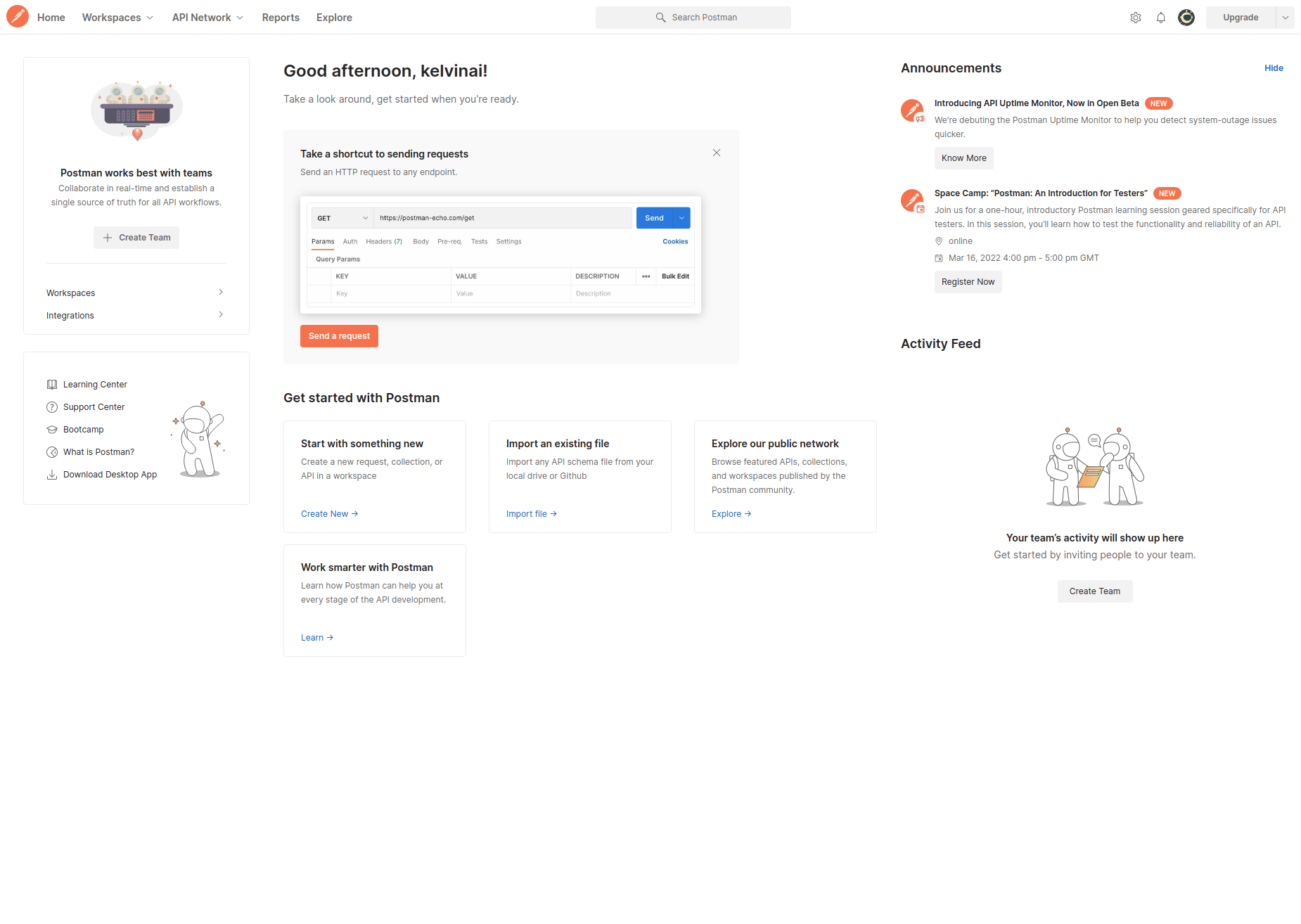Click the Import file link
The width and height of the screenshot is (1301, 924).
532,514
